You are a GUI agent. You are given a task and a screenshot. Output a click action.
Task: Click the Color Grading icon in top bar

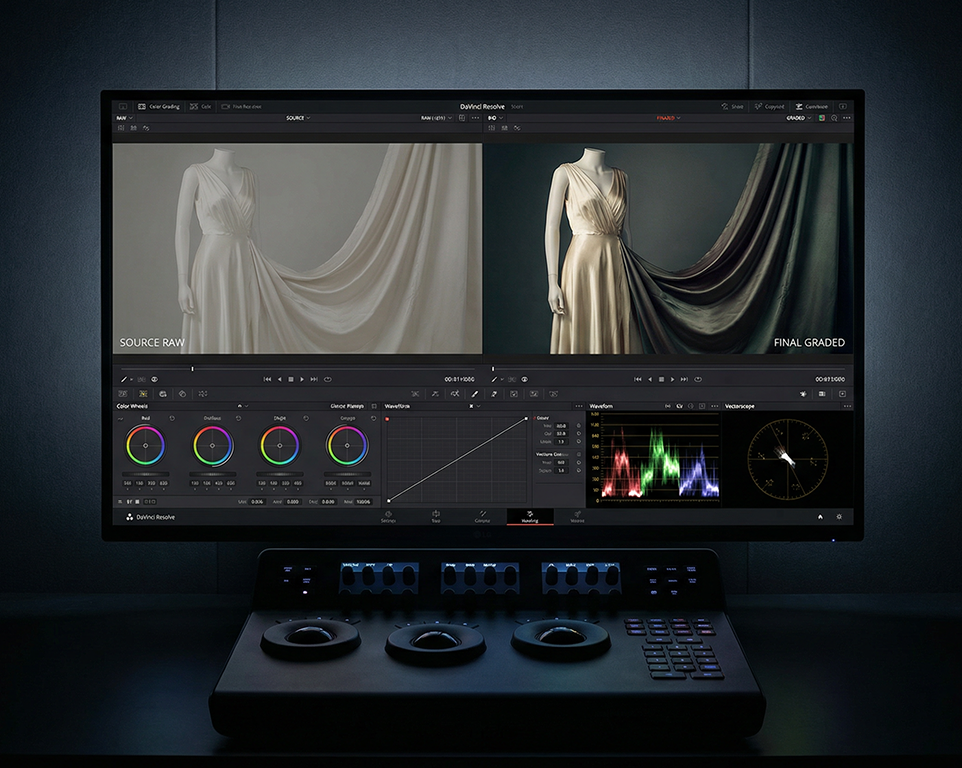(x=142, y=106)
